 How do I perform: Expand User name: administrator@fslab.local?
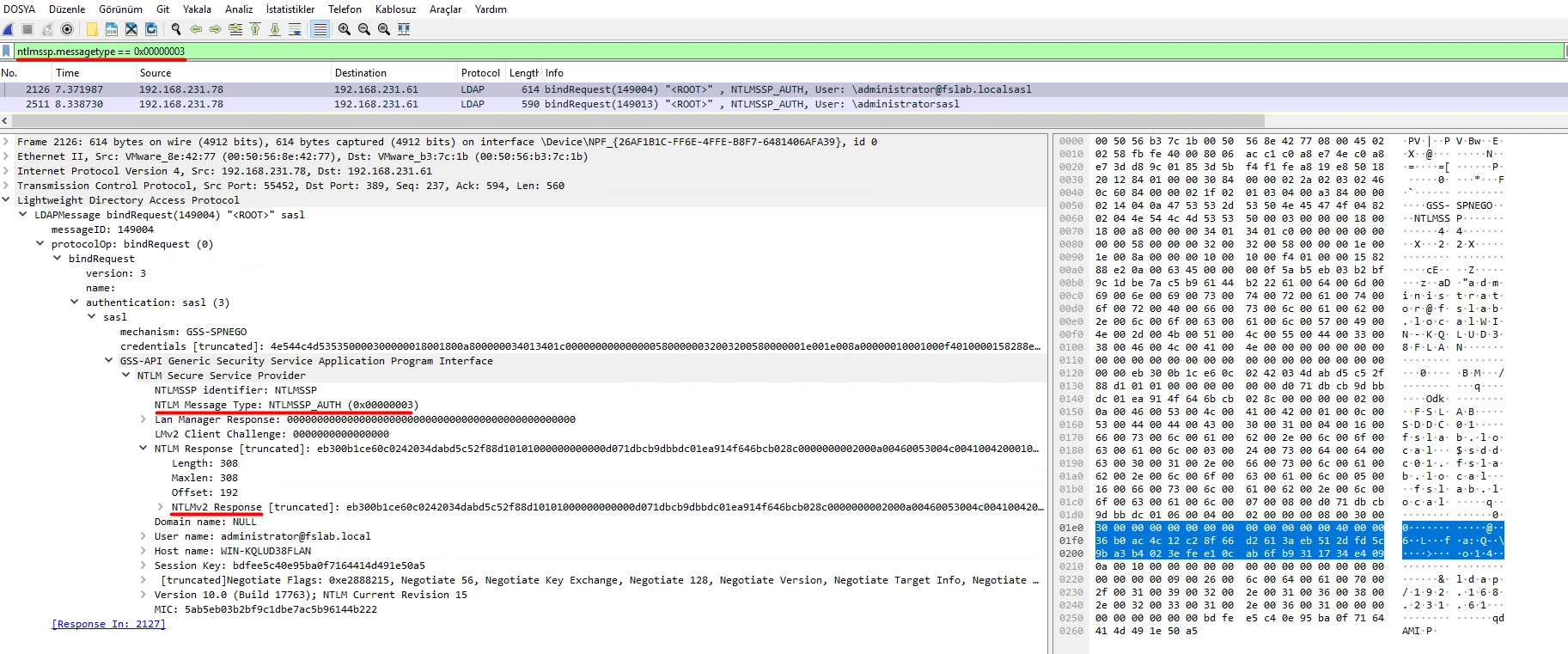pyautogui.click(x=143, y=536)
